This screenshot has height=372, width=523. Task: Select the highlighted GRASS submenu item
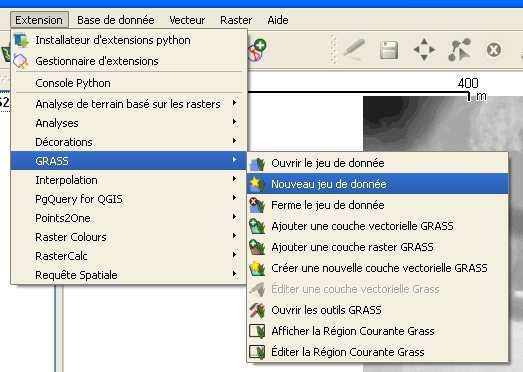tap(129, 161)
